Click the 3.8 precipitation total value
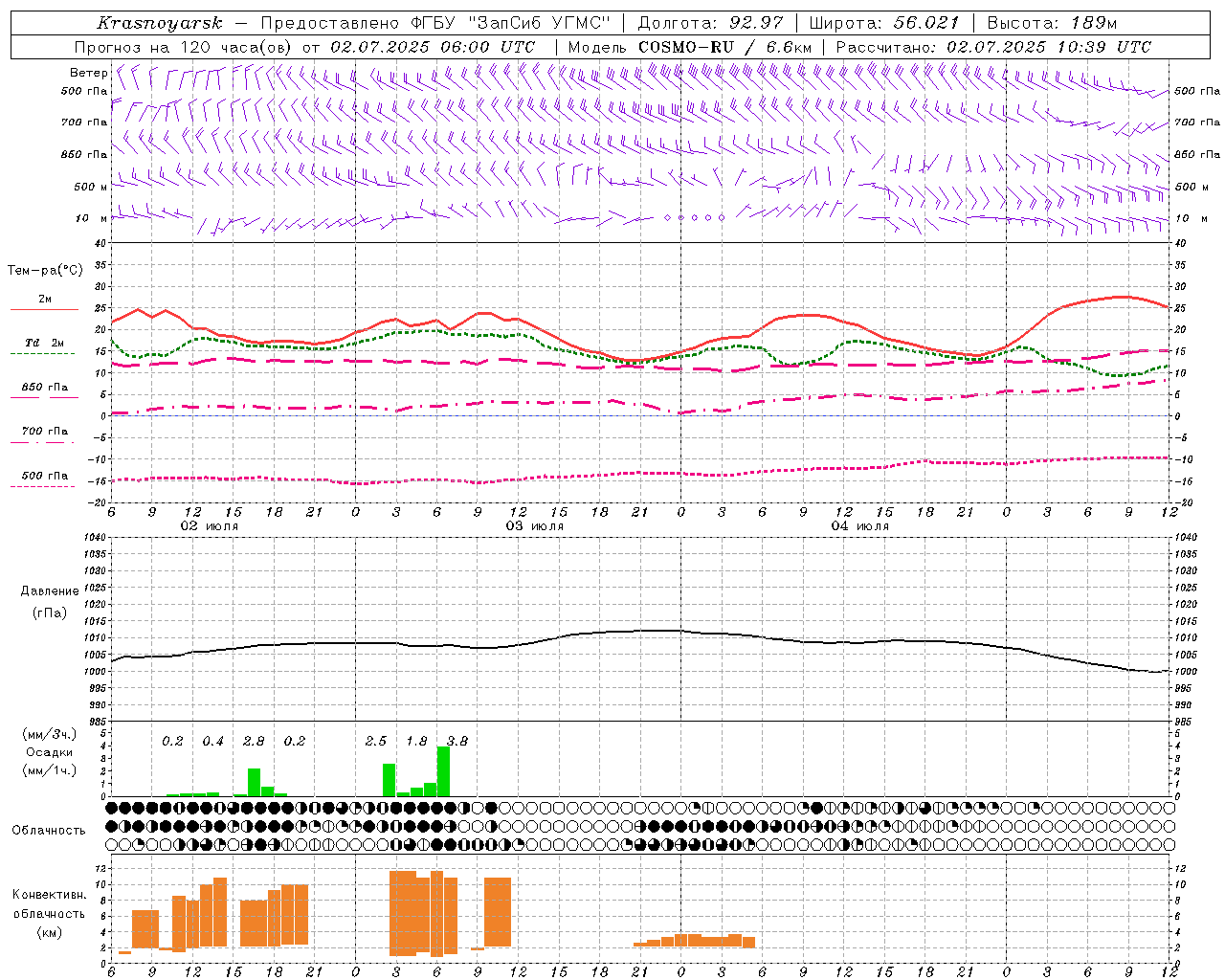Viewport: 1225px width, 980px height. click(457, 742)
